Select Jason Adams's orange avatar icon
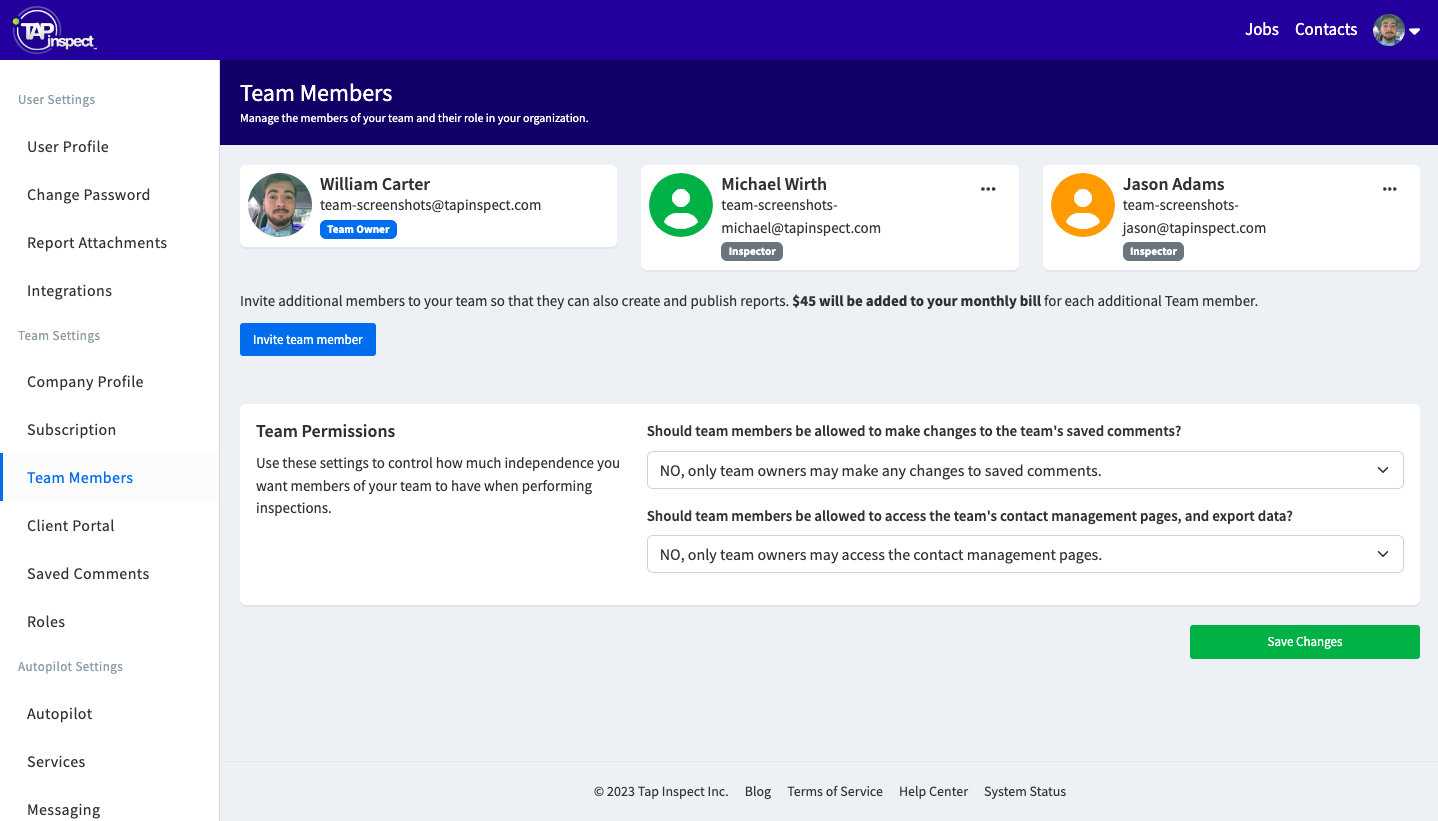The width and height of the screenshot is (1438, 821). (1083, 205)
